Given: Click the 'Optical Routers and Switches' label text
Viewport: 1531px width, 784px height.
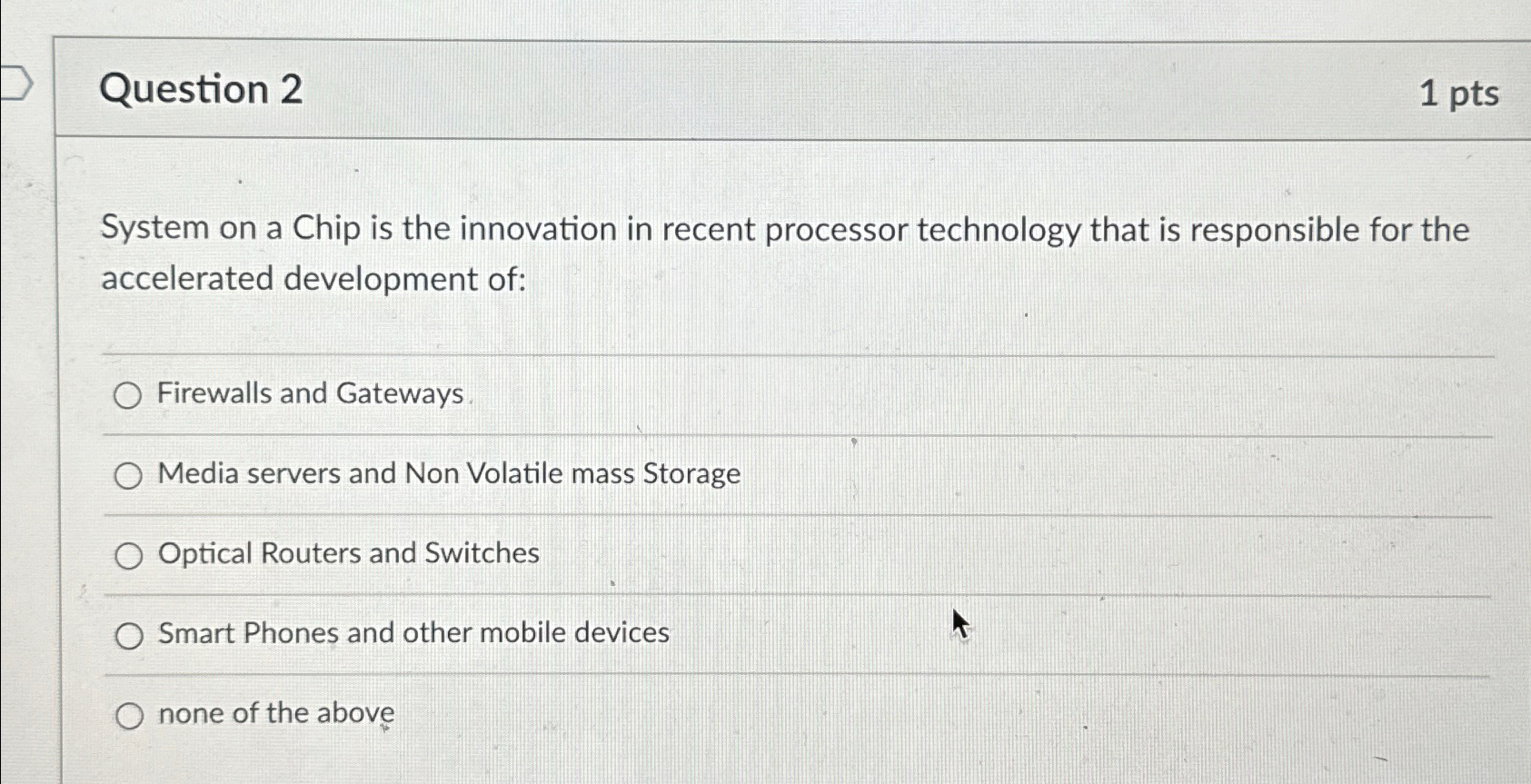Looking at the screenshot, I should click(349, 553).
